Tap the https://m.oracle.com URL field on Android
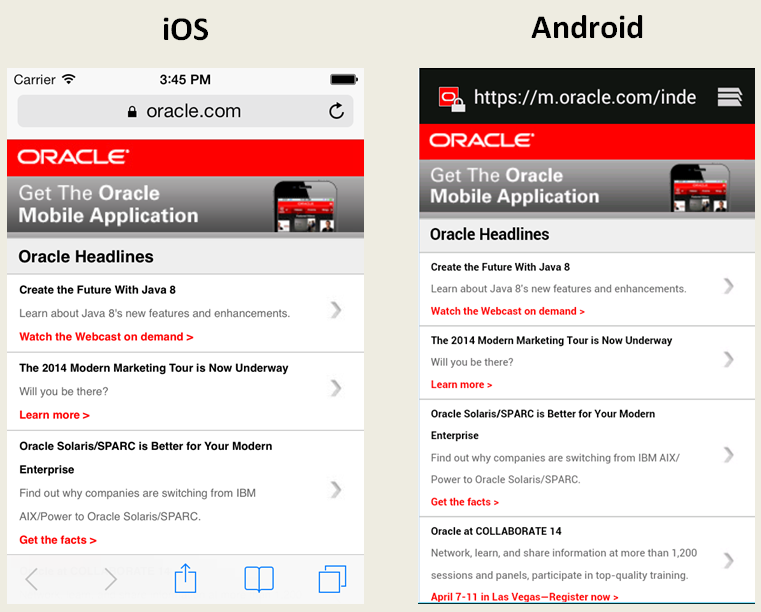 (585, 97)
